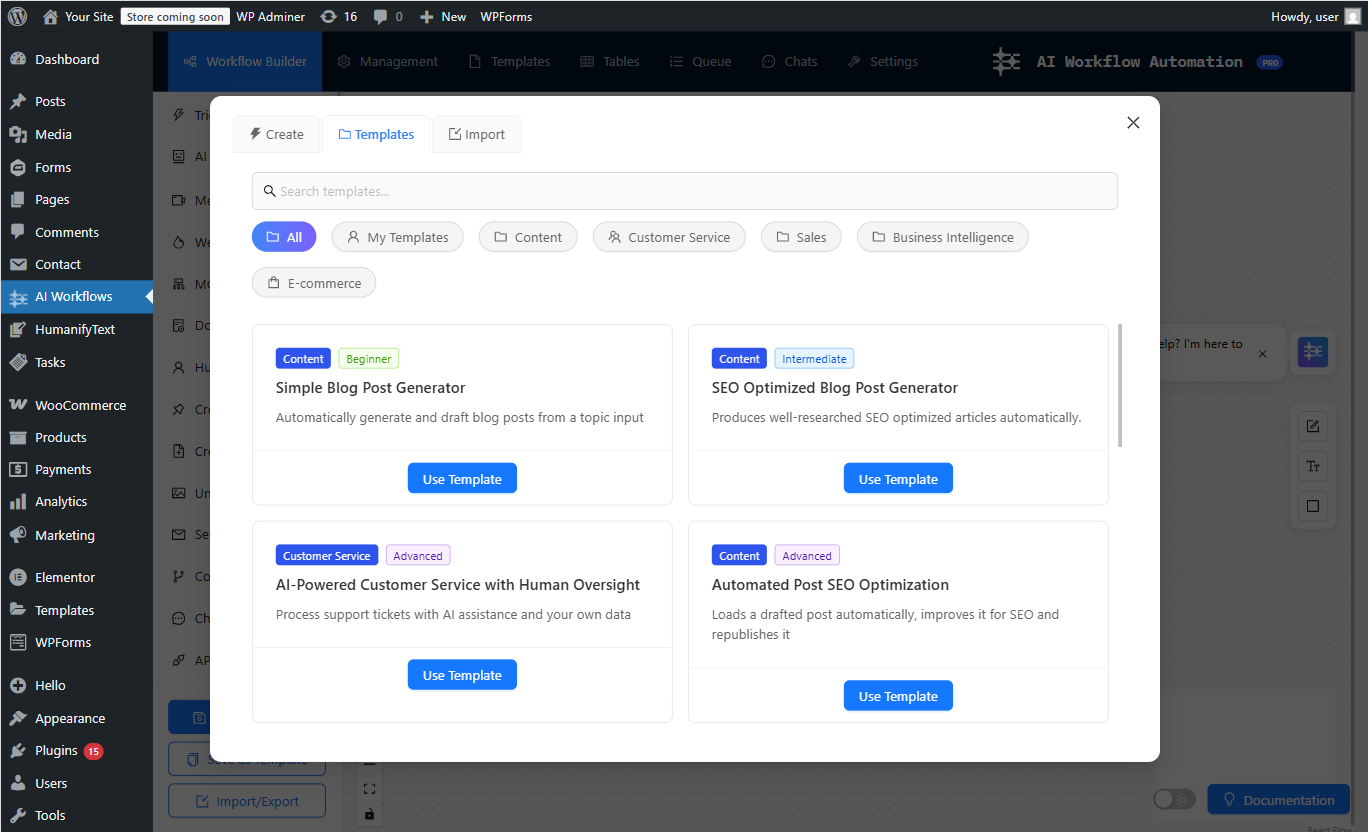Click the Pages sidebar icon
This screenshot has height=832, width=1368.
(18, 199)
